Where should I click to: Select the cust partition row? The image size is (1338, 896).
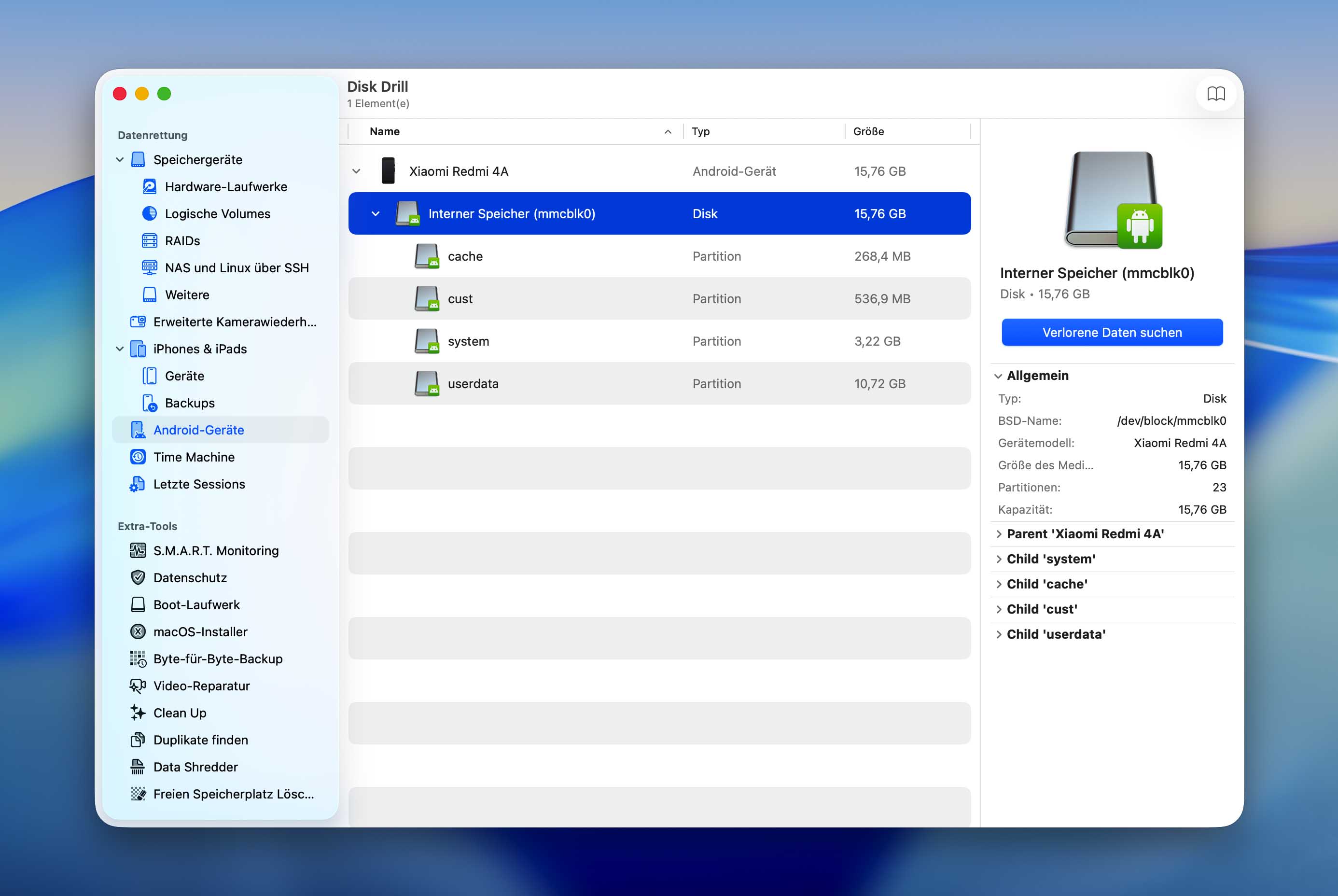click(659, 299)
